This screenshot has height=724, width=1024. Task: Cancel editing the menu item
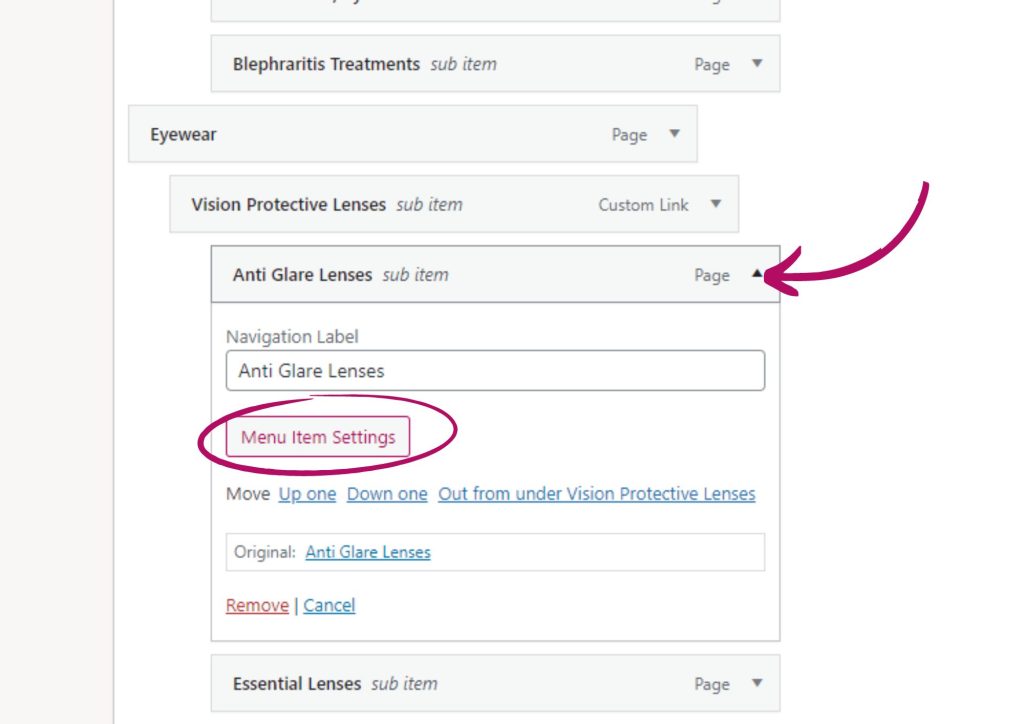329,605
